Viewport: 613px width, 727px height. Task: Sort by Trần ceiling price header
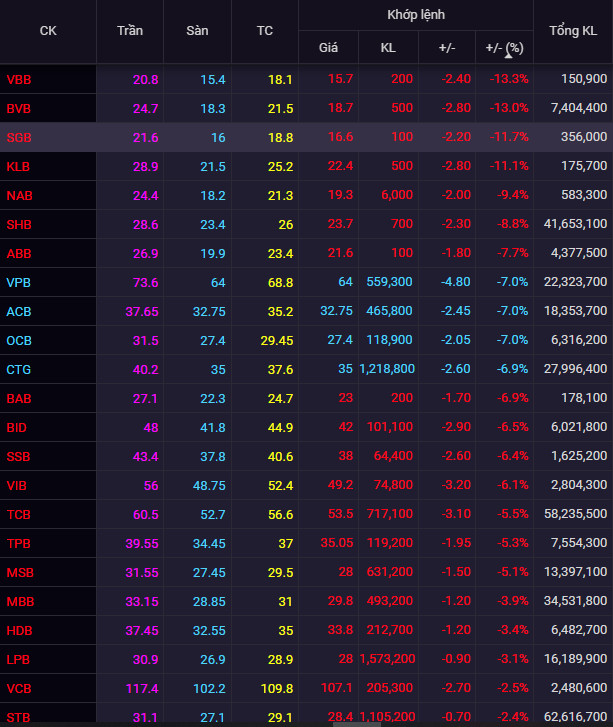130,31
